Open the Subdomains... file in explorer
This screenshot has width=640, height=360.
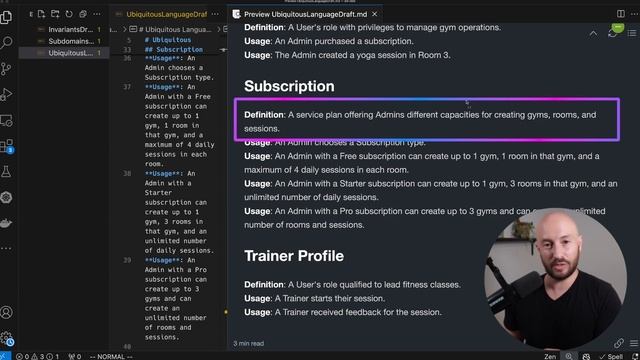[71, 41]
